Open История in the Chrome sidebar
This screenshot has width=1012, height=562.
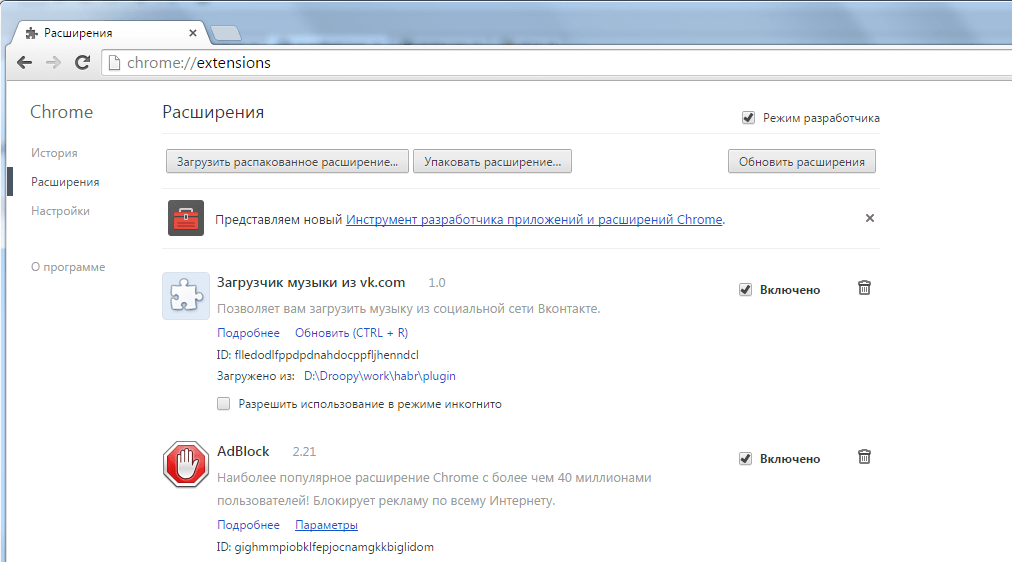pos(54,153)
